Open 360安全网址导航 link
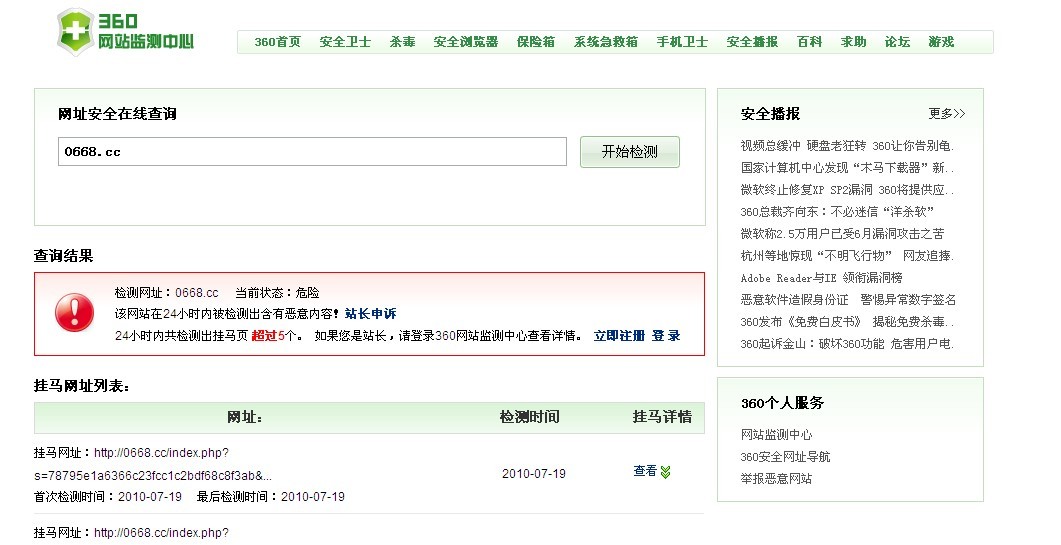This screenshot has height=545, width=1061. [x=785, y=457]
